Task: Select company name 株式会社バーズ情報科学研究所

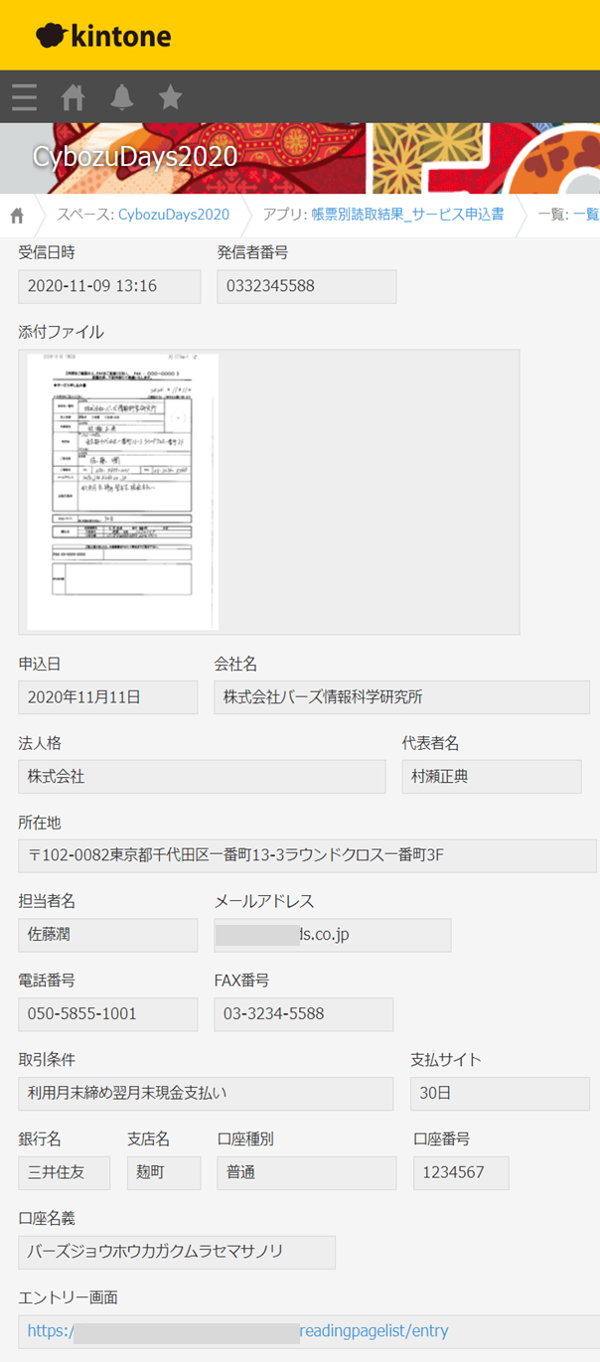Action: point(402,697)
